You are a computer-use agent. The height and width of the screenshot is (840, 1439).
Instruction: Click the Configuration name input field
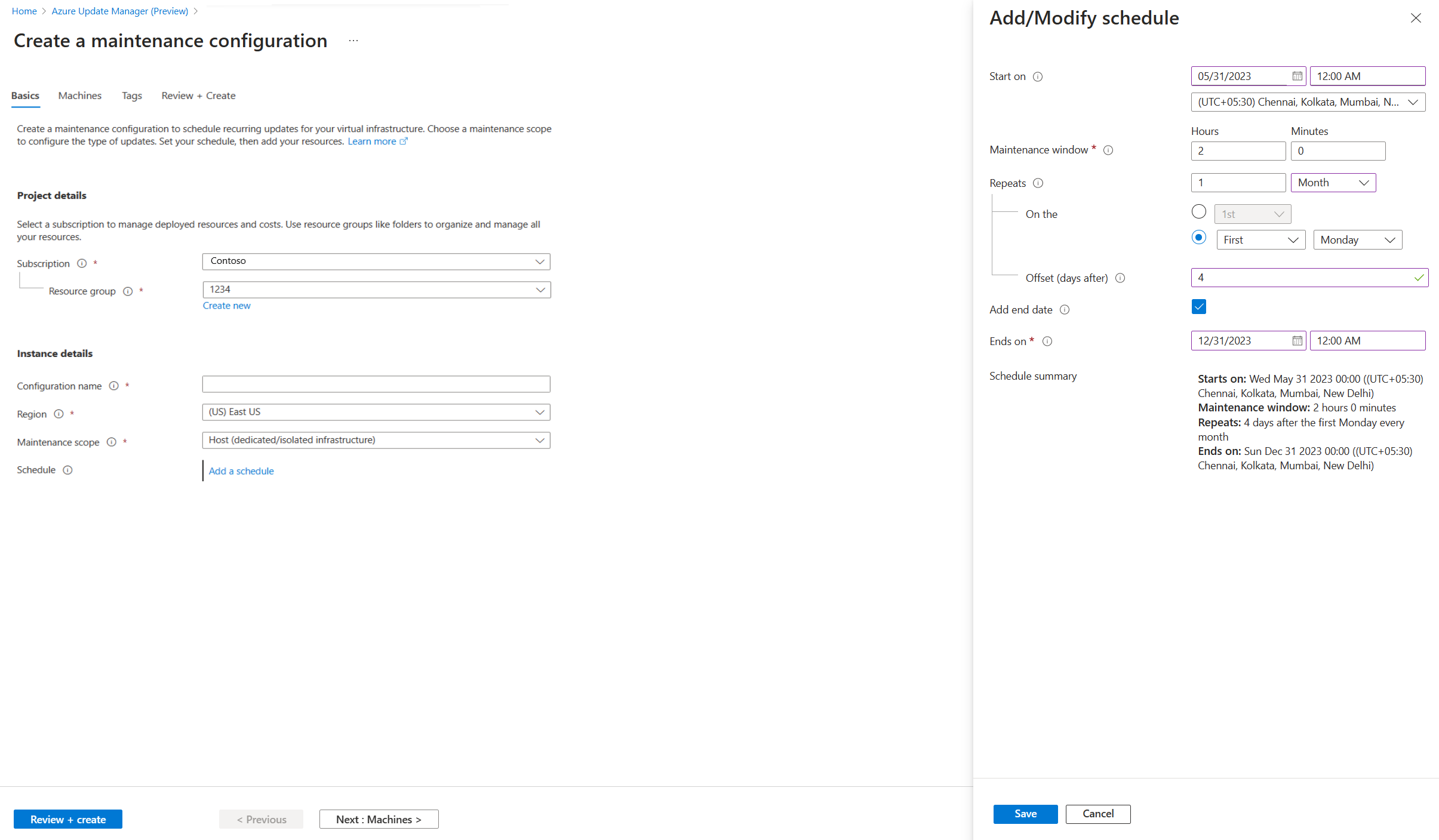tap(375, 383)
